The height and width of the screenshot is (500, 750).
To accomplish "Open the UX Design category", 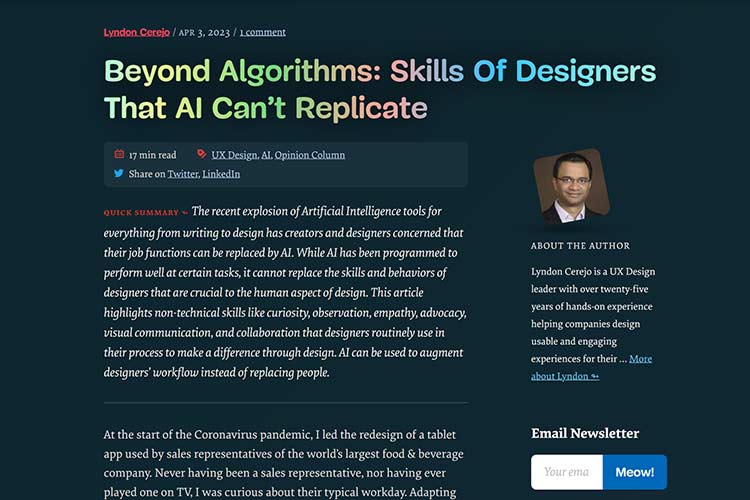I will (234, 155).
